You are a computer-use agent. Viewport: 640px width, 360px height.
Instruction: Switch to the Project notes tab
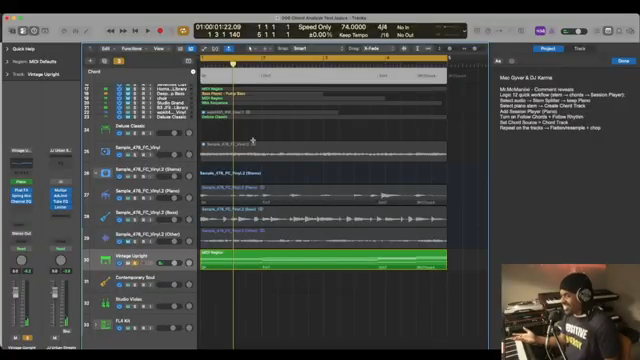pyautogui.click(x=548, y=49)
